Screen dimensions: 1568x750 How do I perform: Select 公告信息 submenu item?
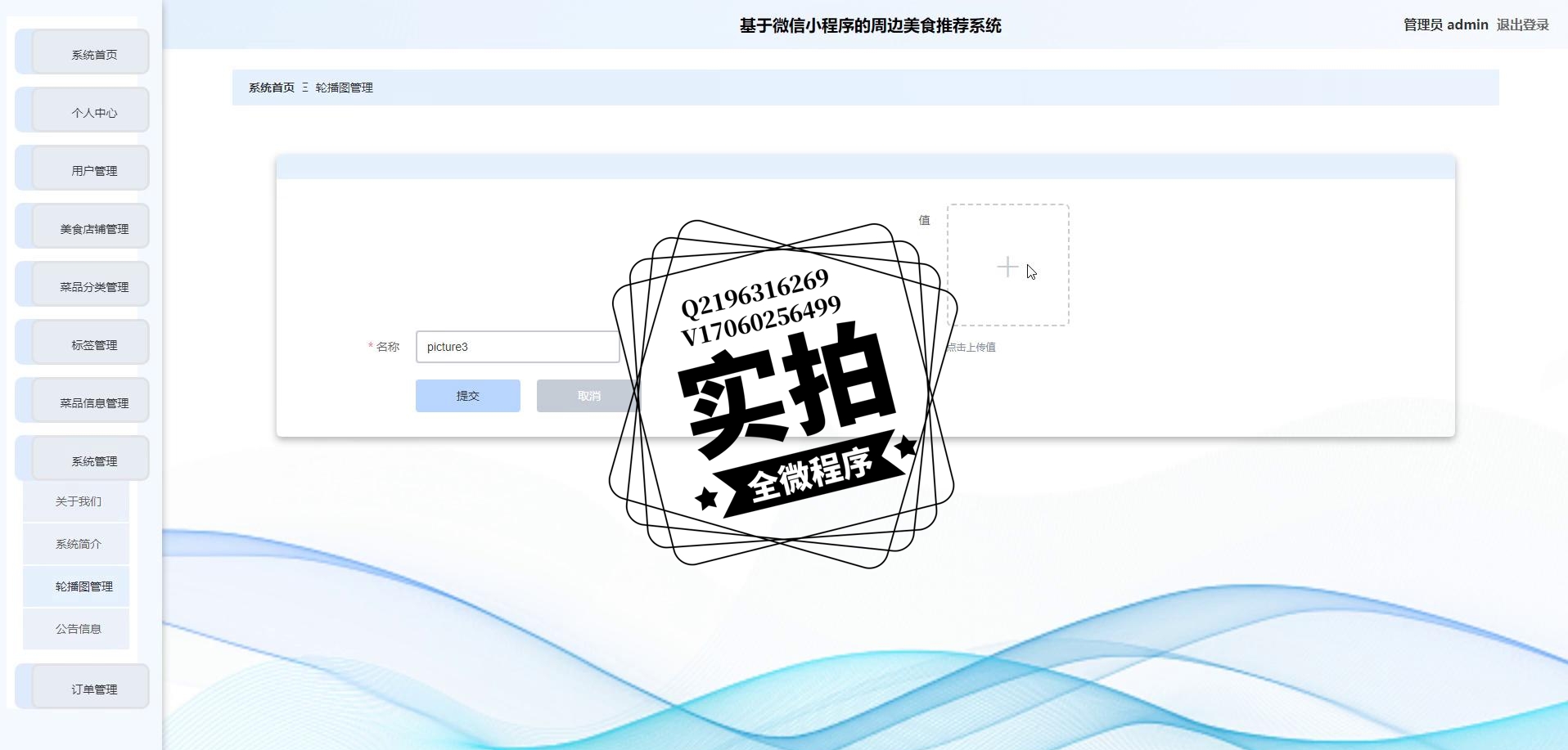[76, 629]
